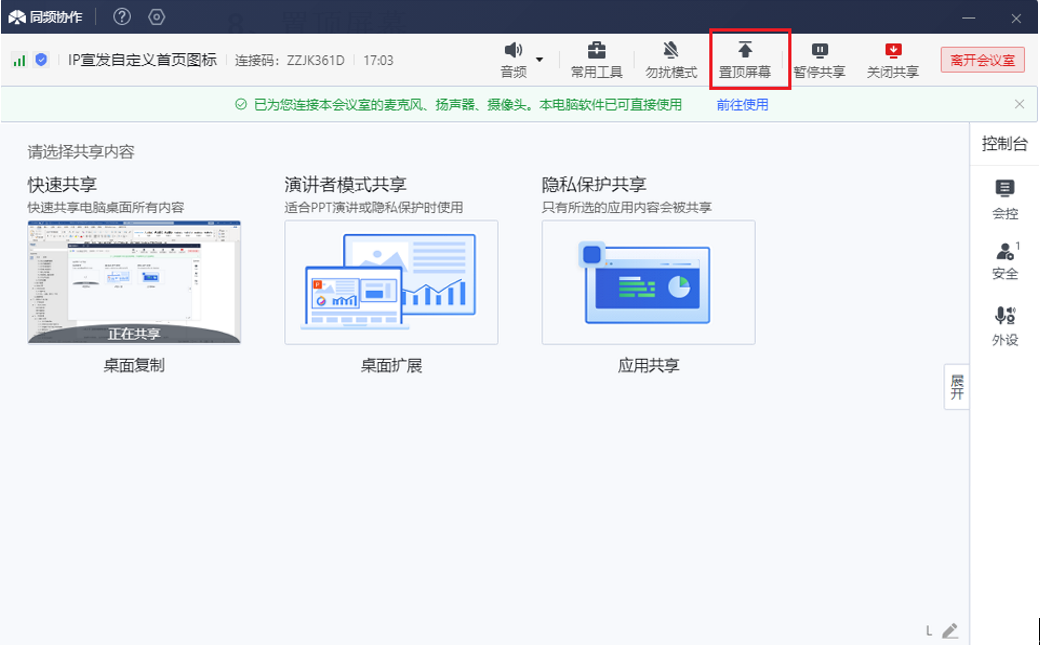The image size is (1040, 645).
Task: Open 会控 meeting control panel
Action: tap(1005, 197)
